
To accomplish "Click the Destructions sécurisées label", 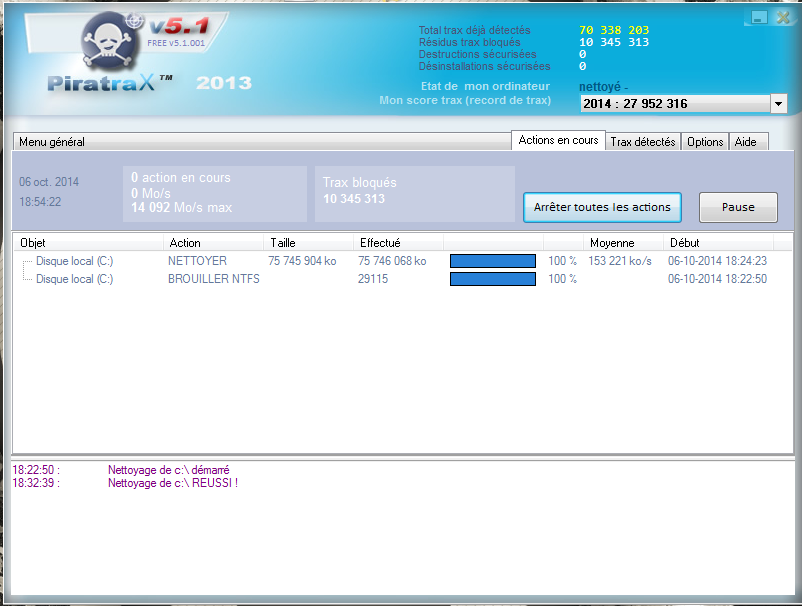I will [477, 54].
